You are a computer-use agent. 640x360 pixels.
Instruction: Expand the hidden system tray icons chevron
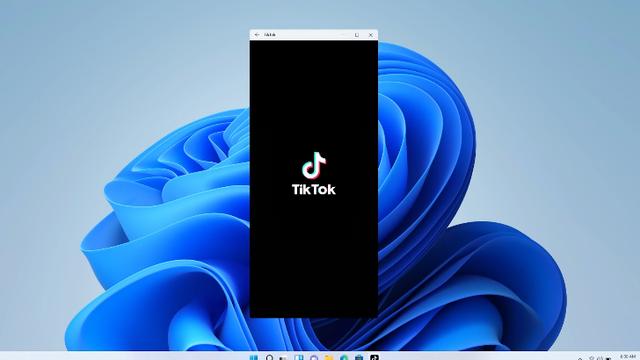pos(580,359)
